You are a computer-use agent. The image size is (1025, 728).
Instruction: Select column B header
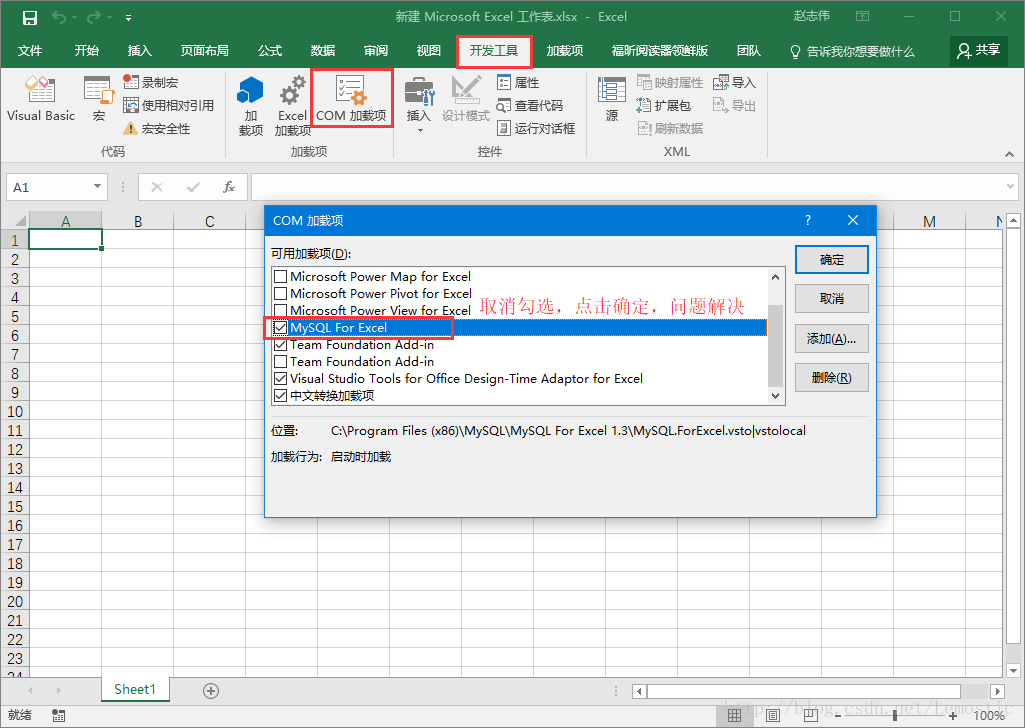click(x=138, y=221)
